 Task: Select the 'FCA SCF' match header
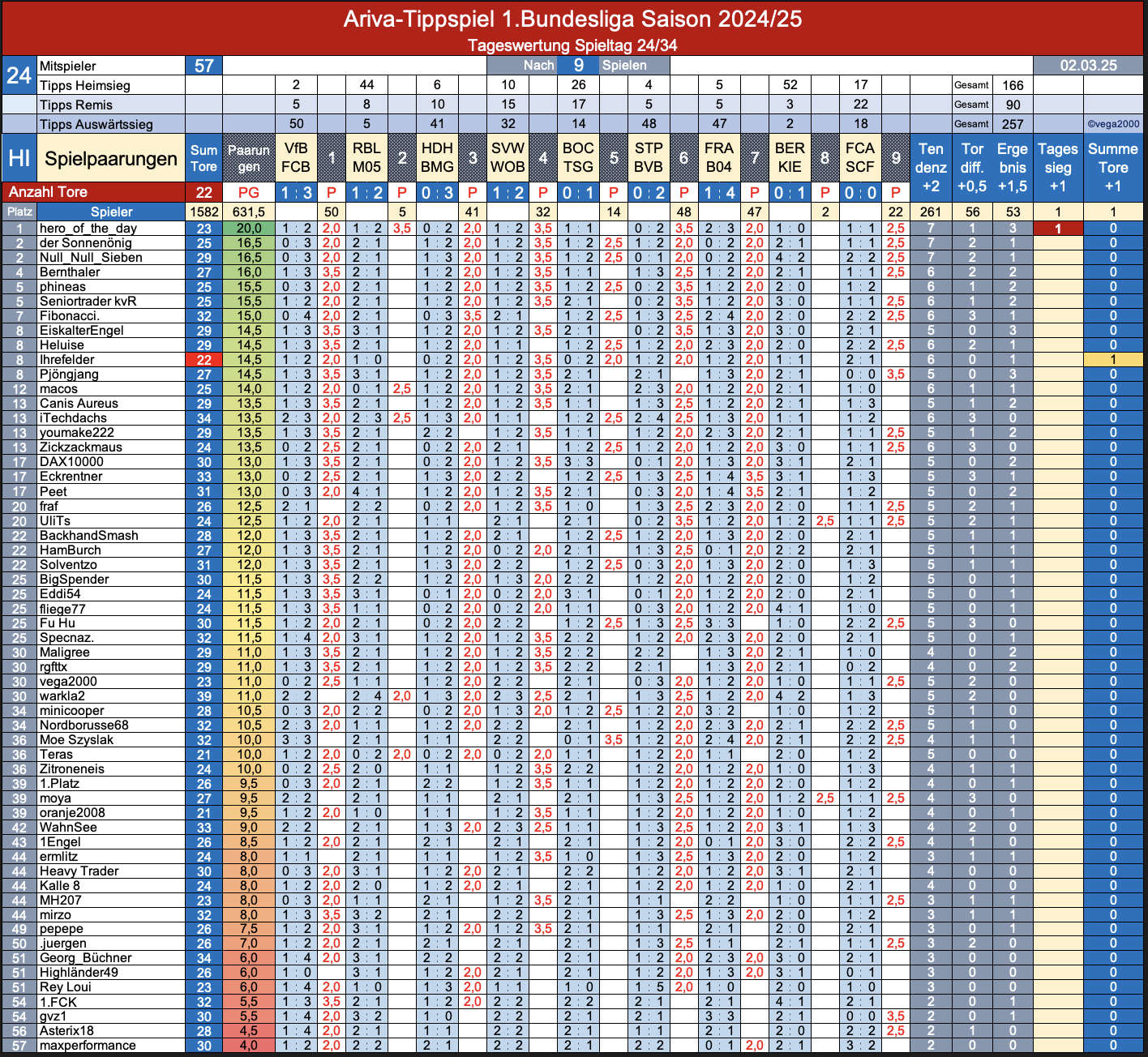[860, 158]
